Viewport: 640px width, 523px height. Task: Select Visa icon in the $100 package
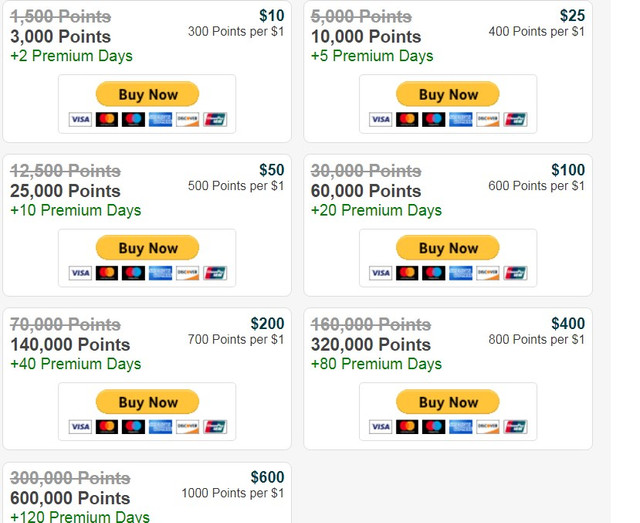click(381, 273)
